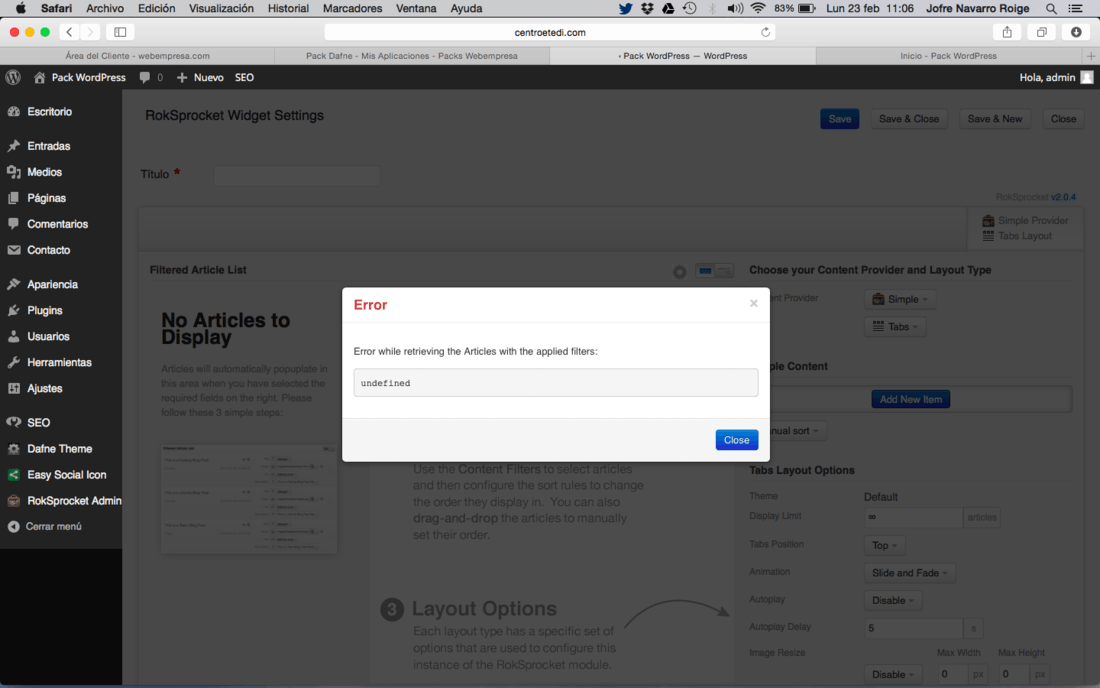The height and width of the screenshot is (688, 1100).
Task: Click the Autoplay Delay field
Action: [913, 628]
